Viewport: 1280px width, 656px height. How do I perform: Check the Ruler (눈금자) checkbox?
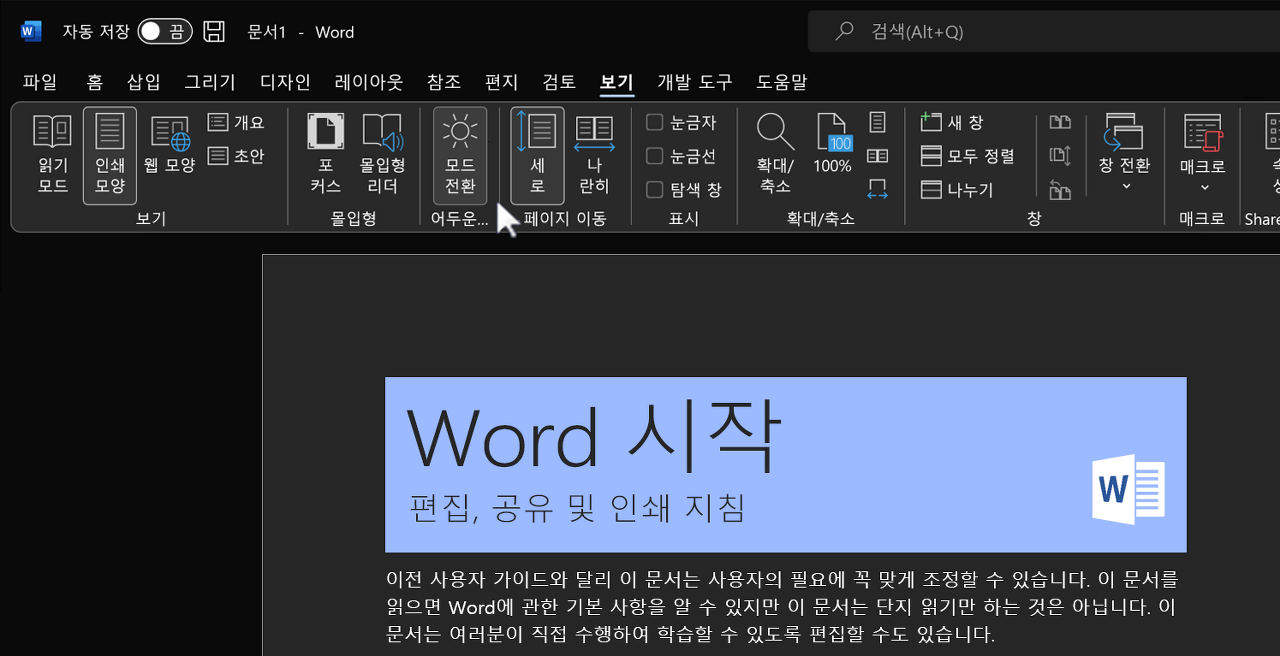pos(655,123)
